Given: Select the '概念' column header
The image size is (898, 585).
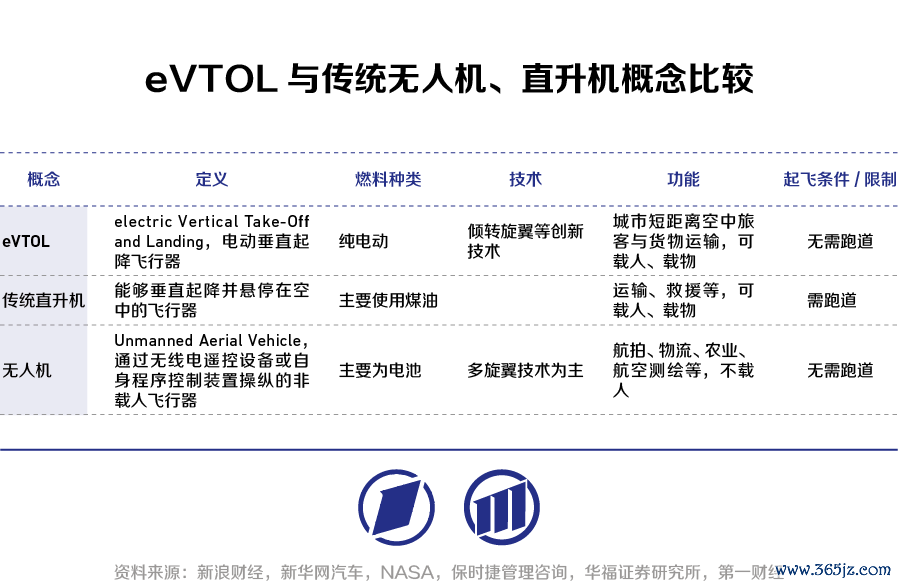Looking at the screenshot, I should click(44, 179).
